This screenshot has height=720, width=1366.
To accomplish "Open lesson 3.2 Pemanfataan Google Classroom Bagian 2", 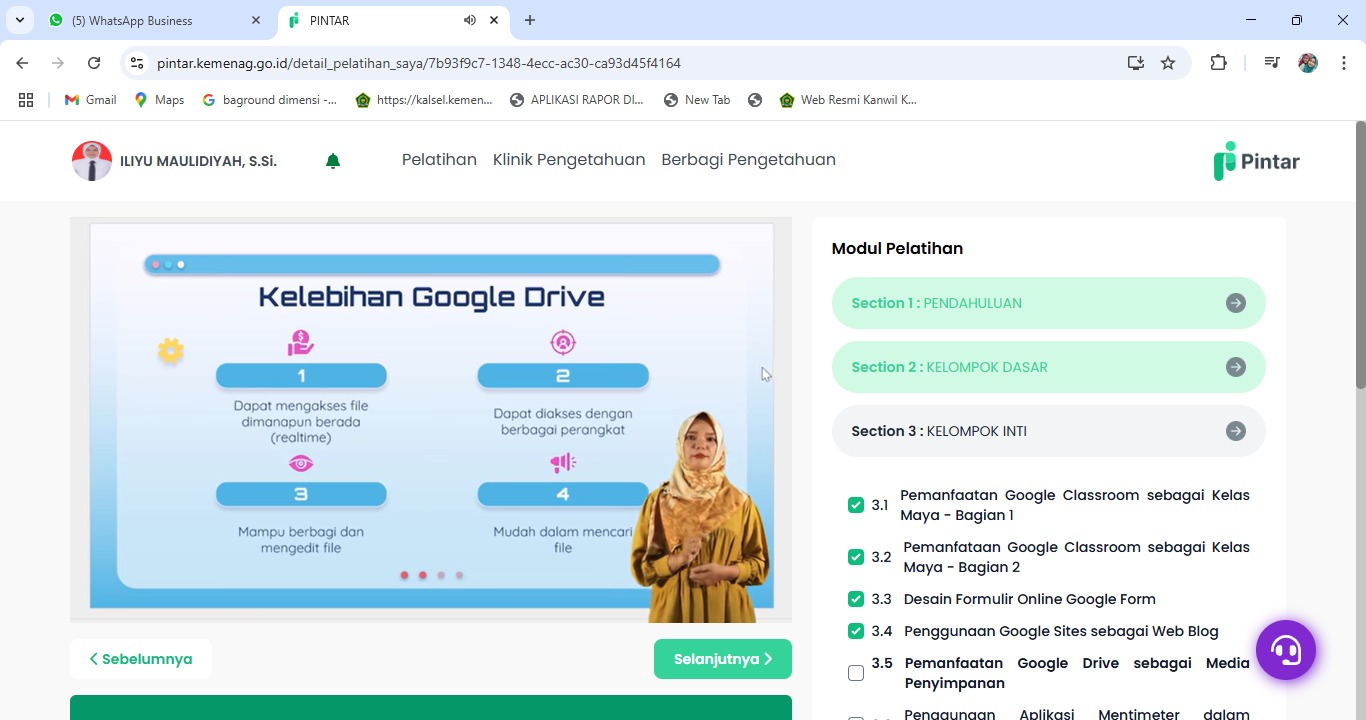I will 1076,557.
